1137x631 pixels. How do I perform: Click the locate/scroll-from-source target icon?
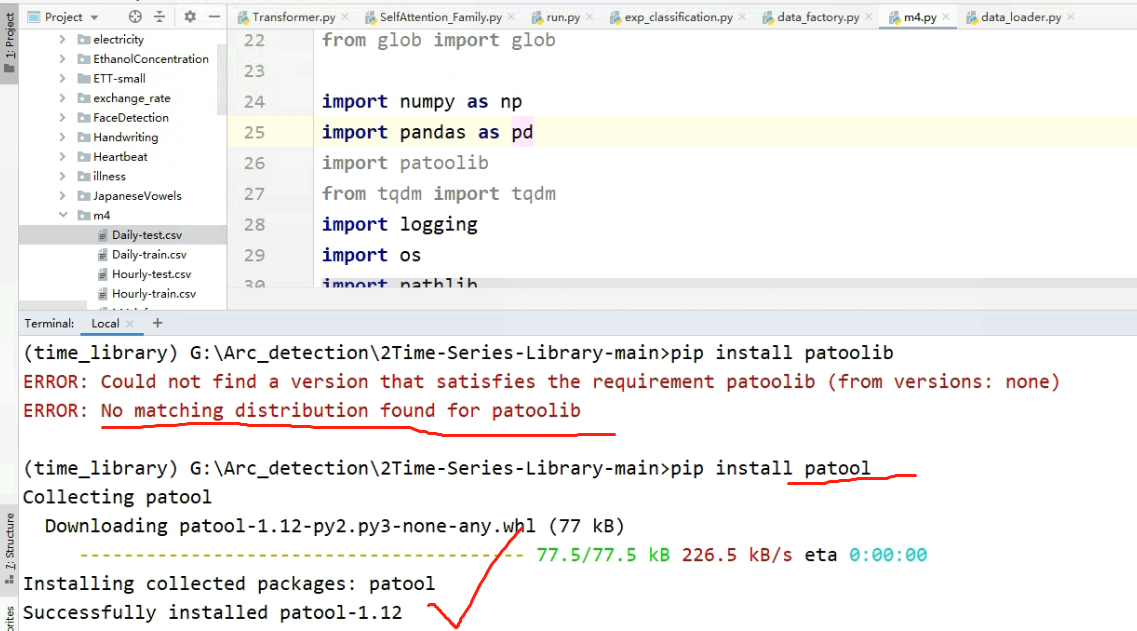coord(135,16)
